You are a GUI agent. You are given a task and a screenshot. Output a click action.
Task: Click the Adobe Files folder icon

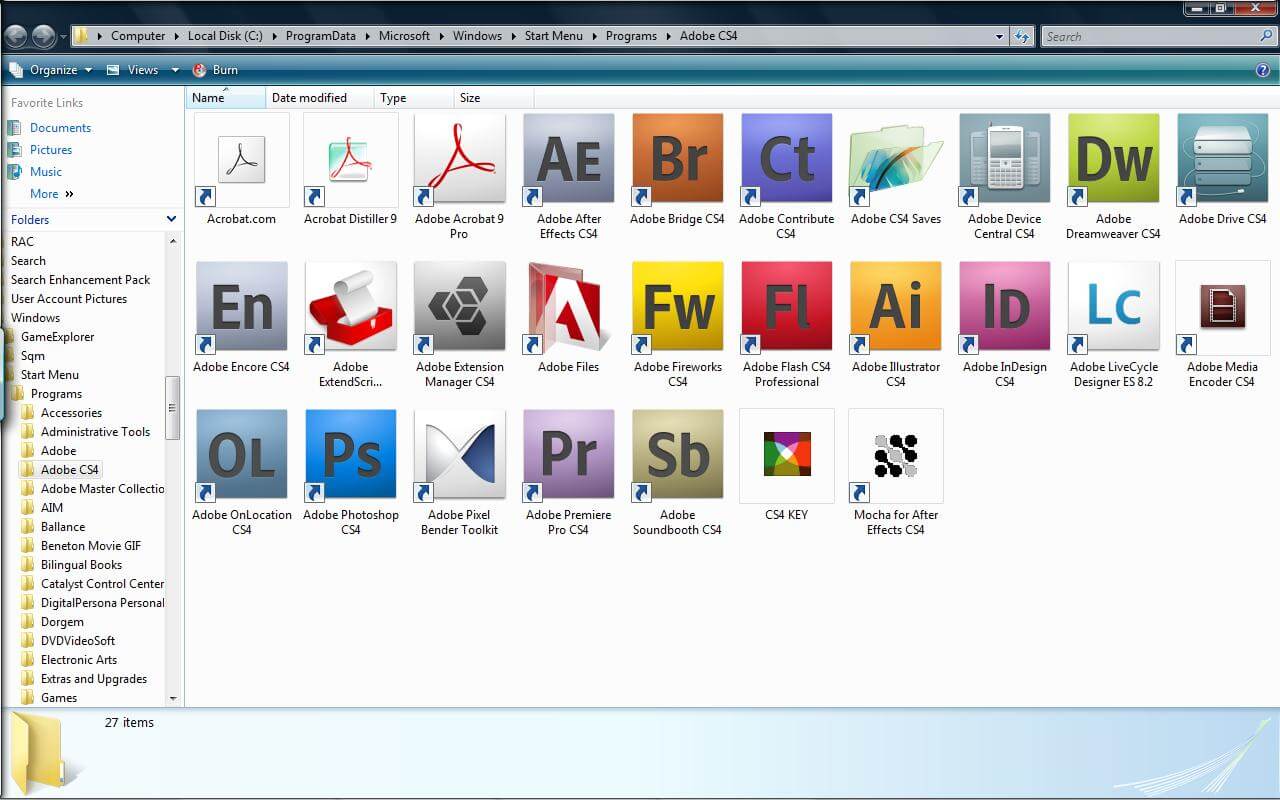tap(568, 308)
